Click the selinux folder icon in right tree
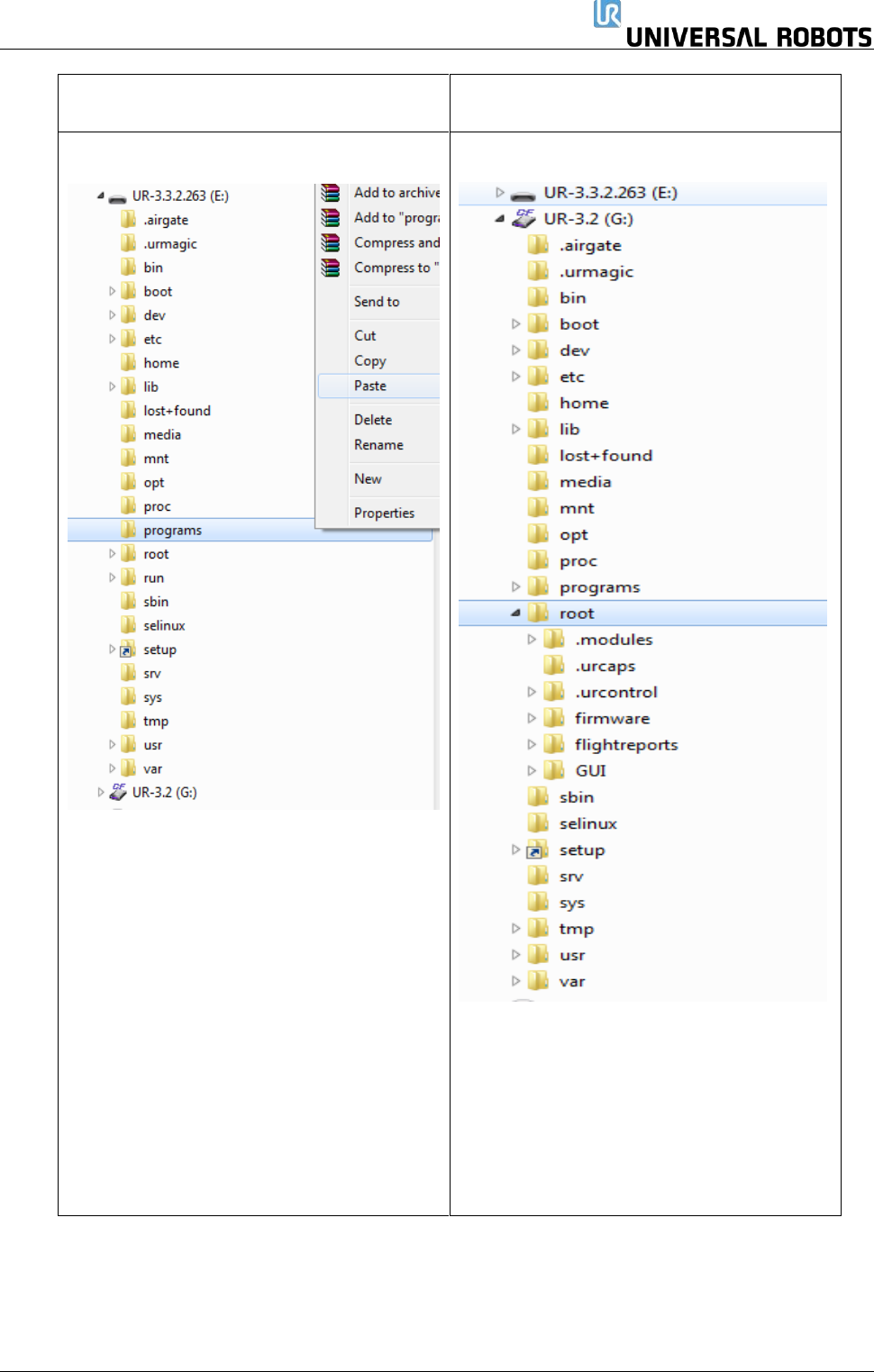The height and width of the screenshot is (1372, 874). coord(538,822)
